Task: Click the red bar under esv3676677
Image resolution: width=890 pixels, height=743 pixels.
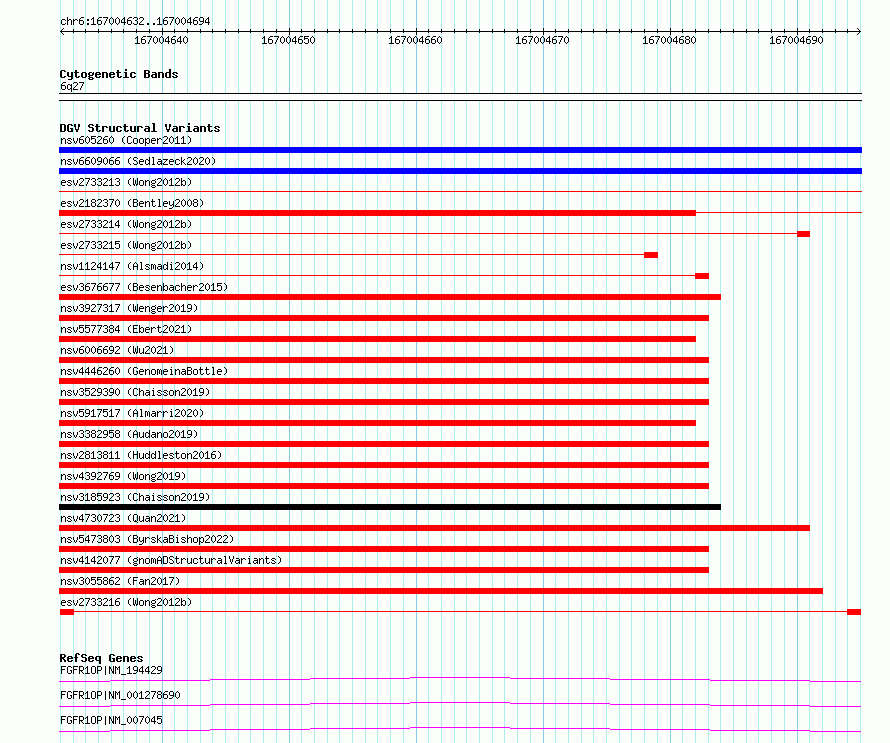Action: click(x=390, y=297)
